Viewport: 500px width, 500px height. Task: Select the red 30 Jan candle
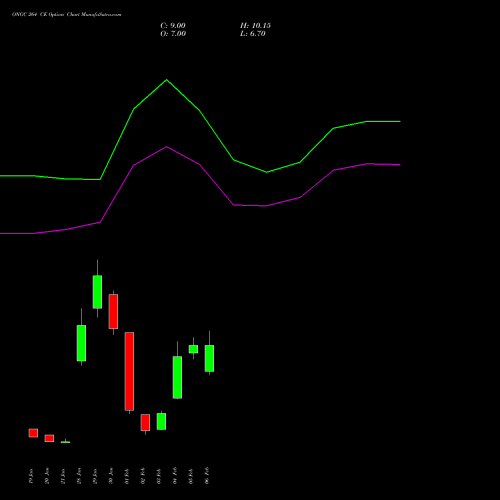tap(113, 311)
